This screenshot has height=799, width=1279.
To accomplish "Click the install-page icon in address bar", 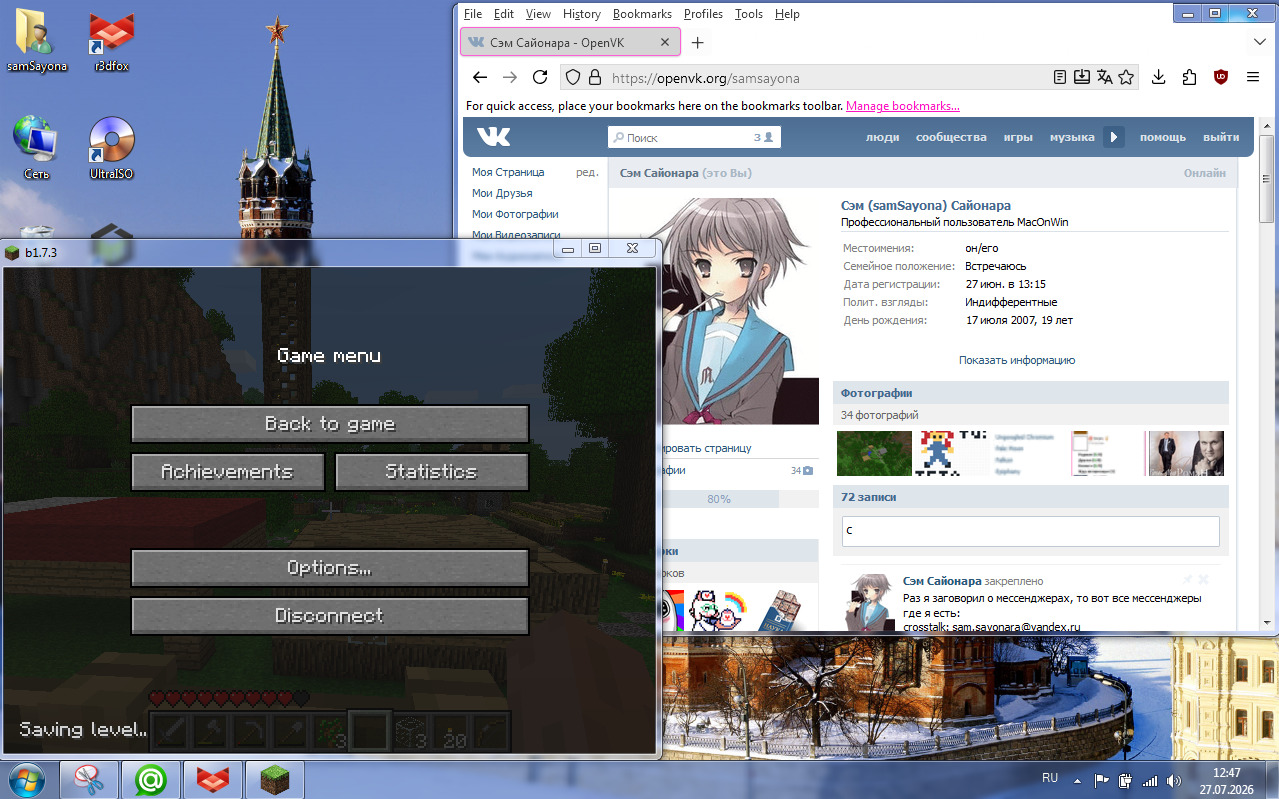I will pyautogui.click(x=1082, y=77).
